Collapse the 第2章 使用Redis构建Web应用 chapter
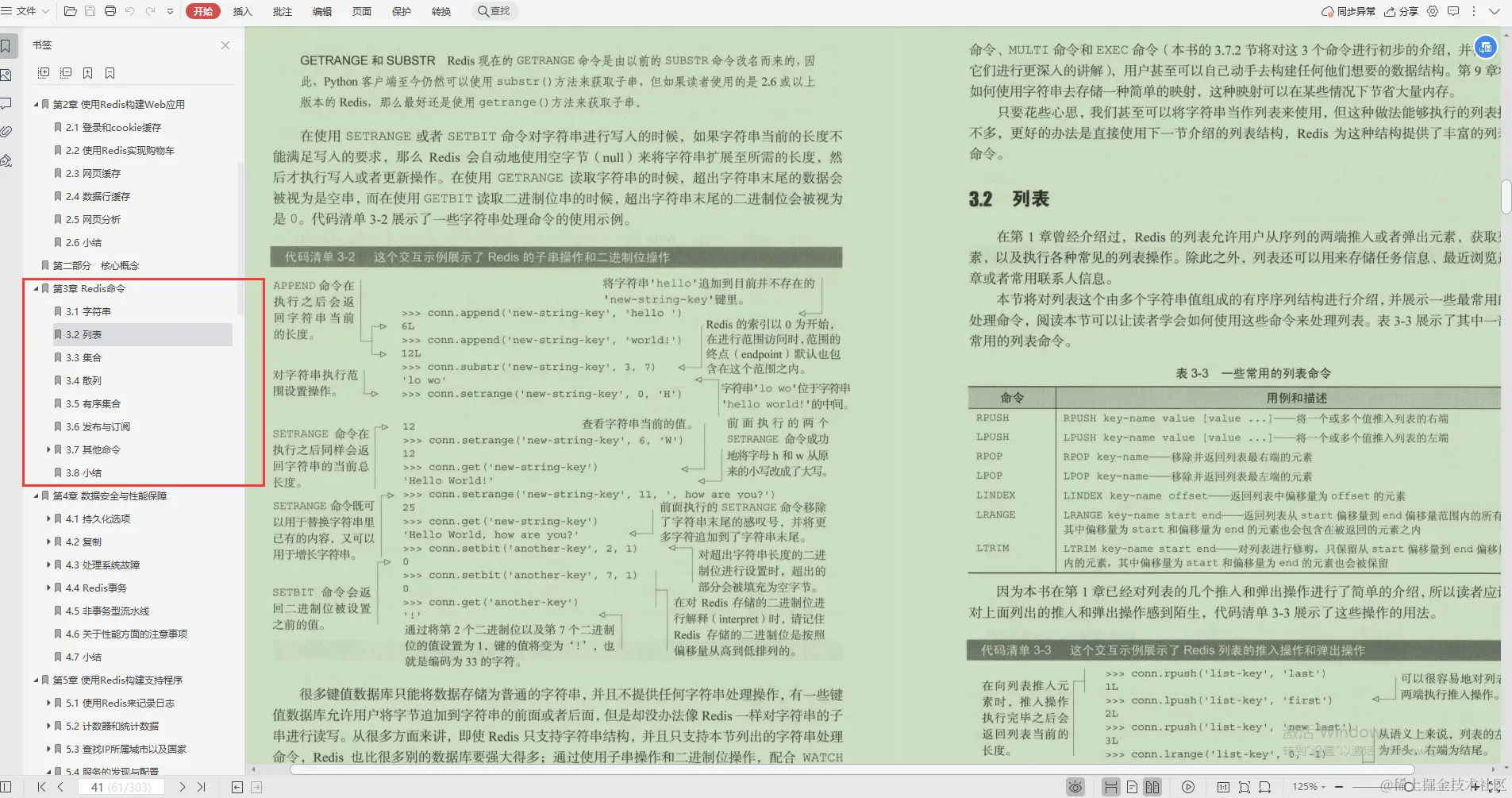1512x798 pixels. pyautogui.click(x=37, y=103)
